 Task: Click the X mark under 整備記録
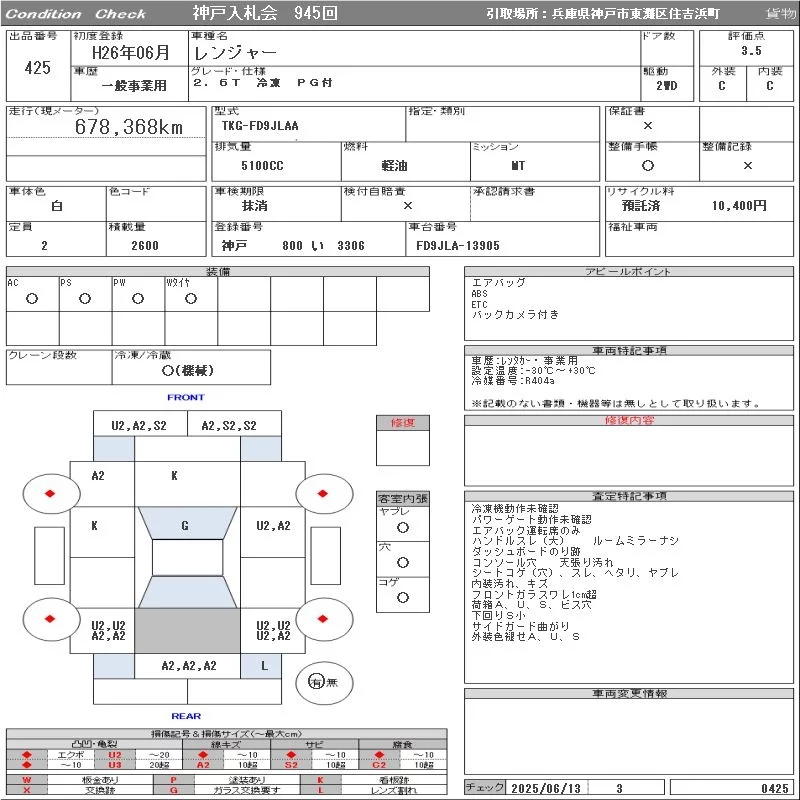point(748,165)
